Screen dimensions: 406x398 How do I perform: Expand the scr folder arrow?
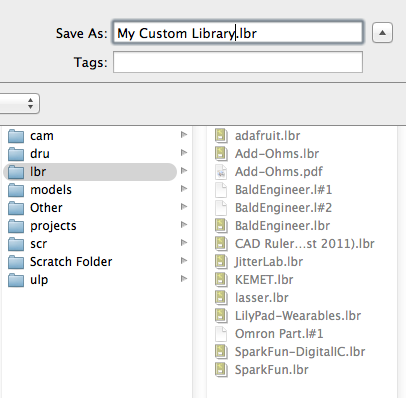[184, 243]
